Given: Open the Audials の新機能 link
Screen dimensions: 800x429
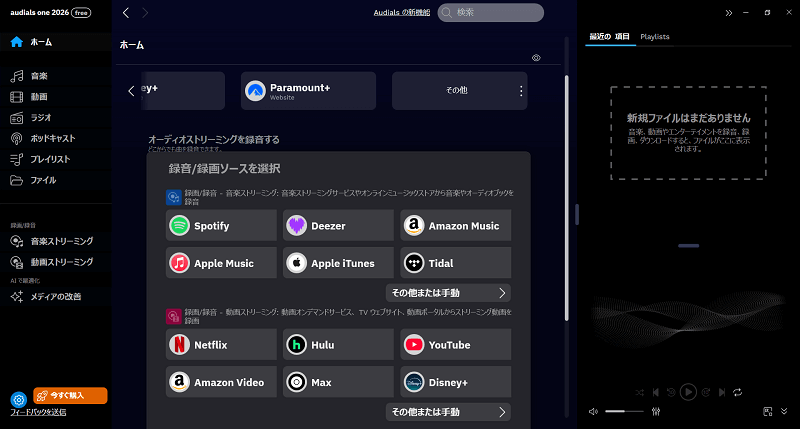Looking at the screenshot, I should (x=400, y=12).
